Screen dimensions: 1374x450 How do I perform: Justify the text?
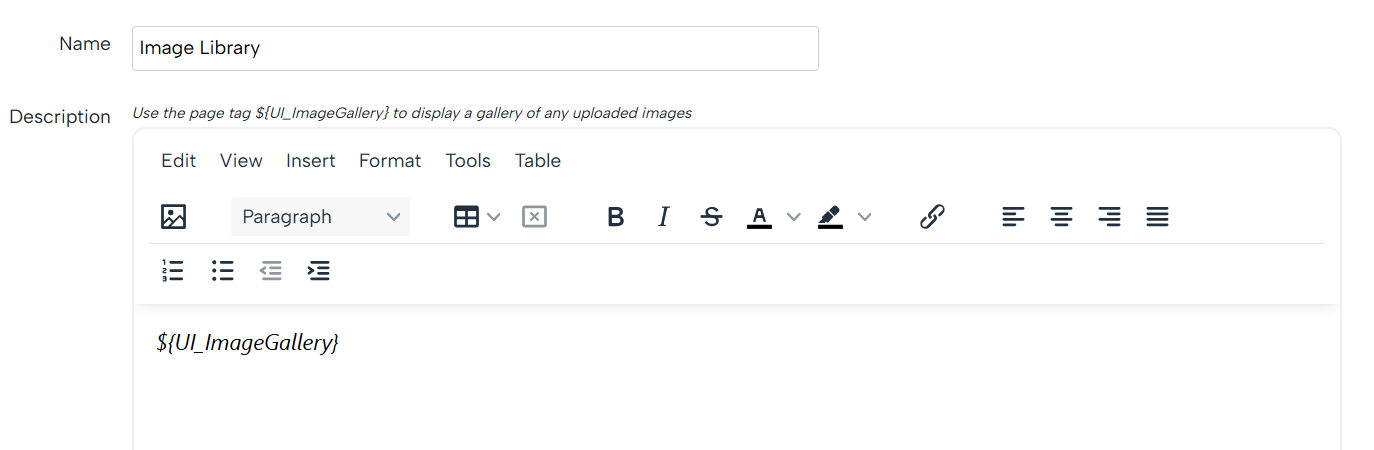click(1157, 216)
